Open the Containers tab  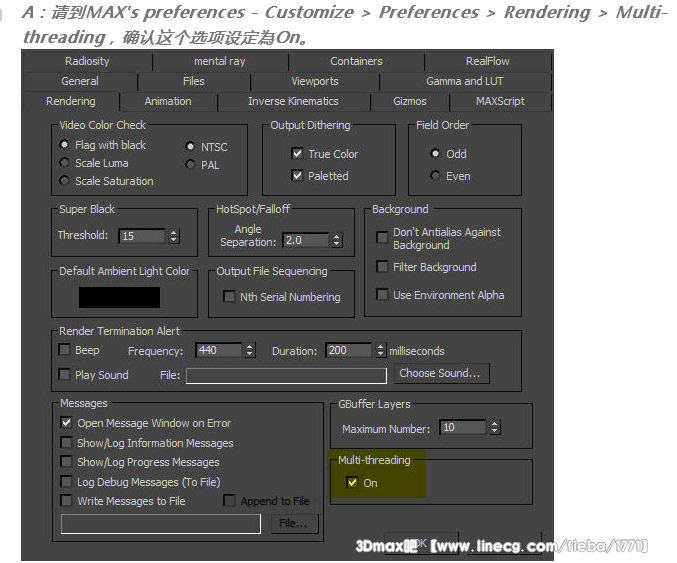[x=356, y=61]
